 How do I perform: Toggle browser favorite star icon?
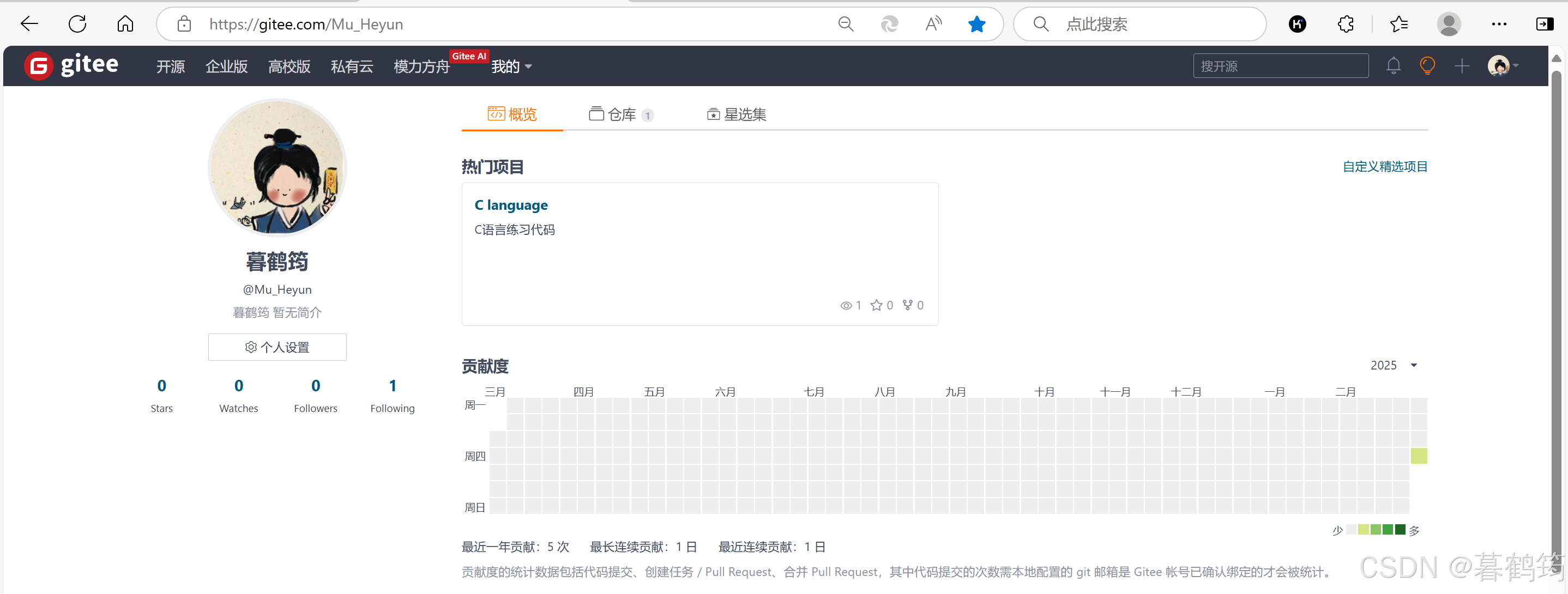click(x=976, y=25)
